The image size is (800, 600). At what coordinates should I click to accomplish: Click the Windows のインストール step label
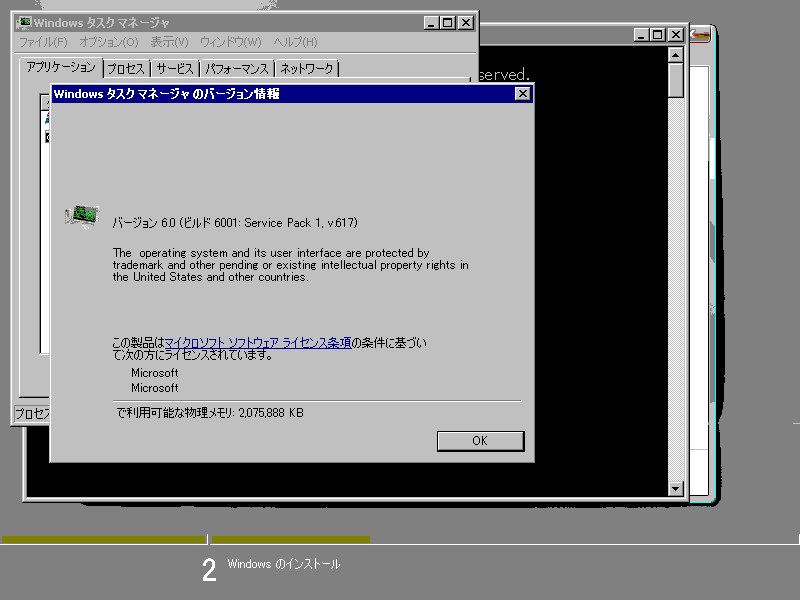click(x=284, y=564)
